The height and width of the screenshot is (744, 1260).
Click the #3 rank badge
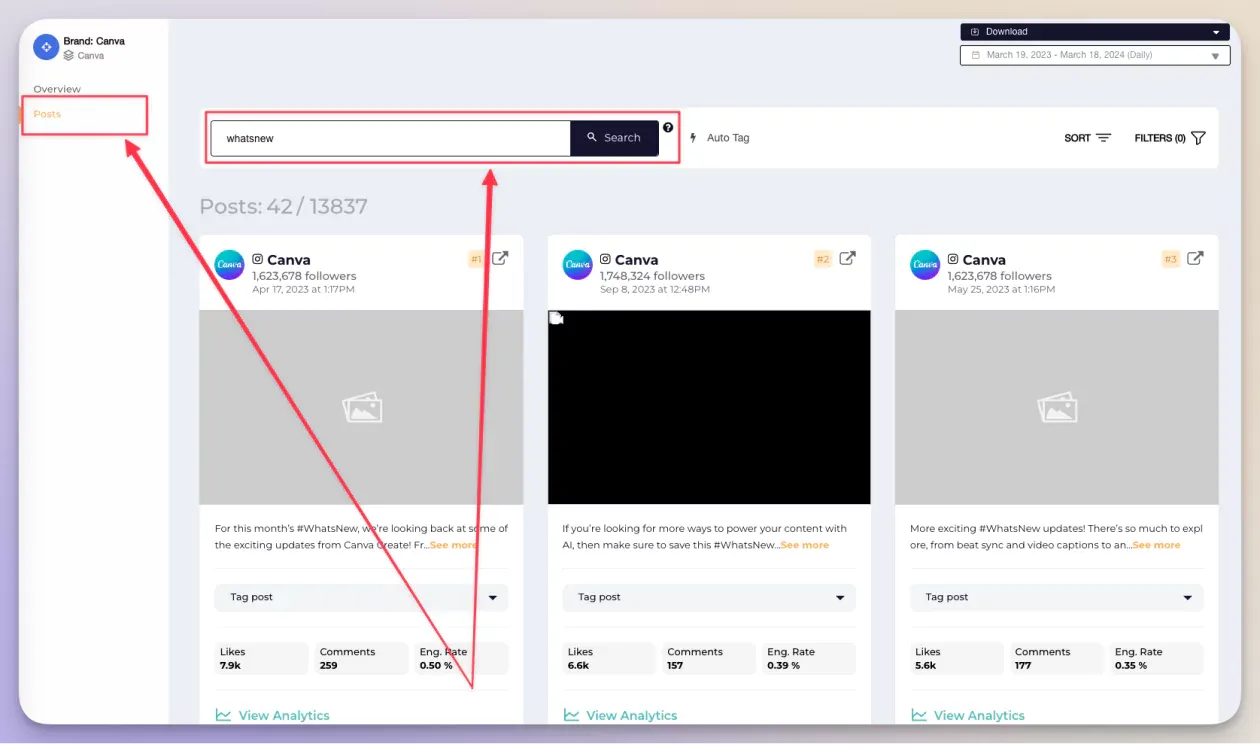point(1171,259)
